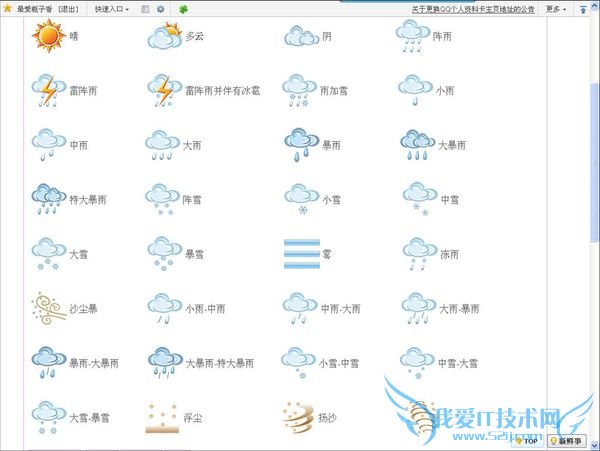Select the 大暴雨-特大暴雨 weather icon
This screenshot has height=451, width=600.
pos(165,363)
